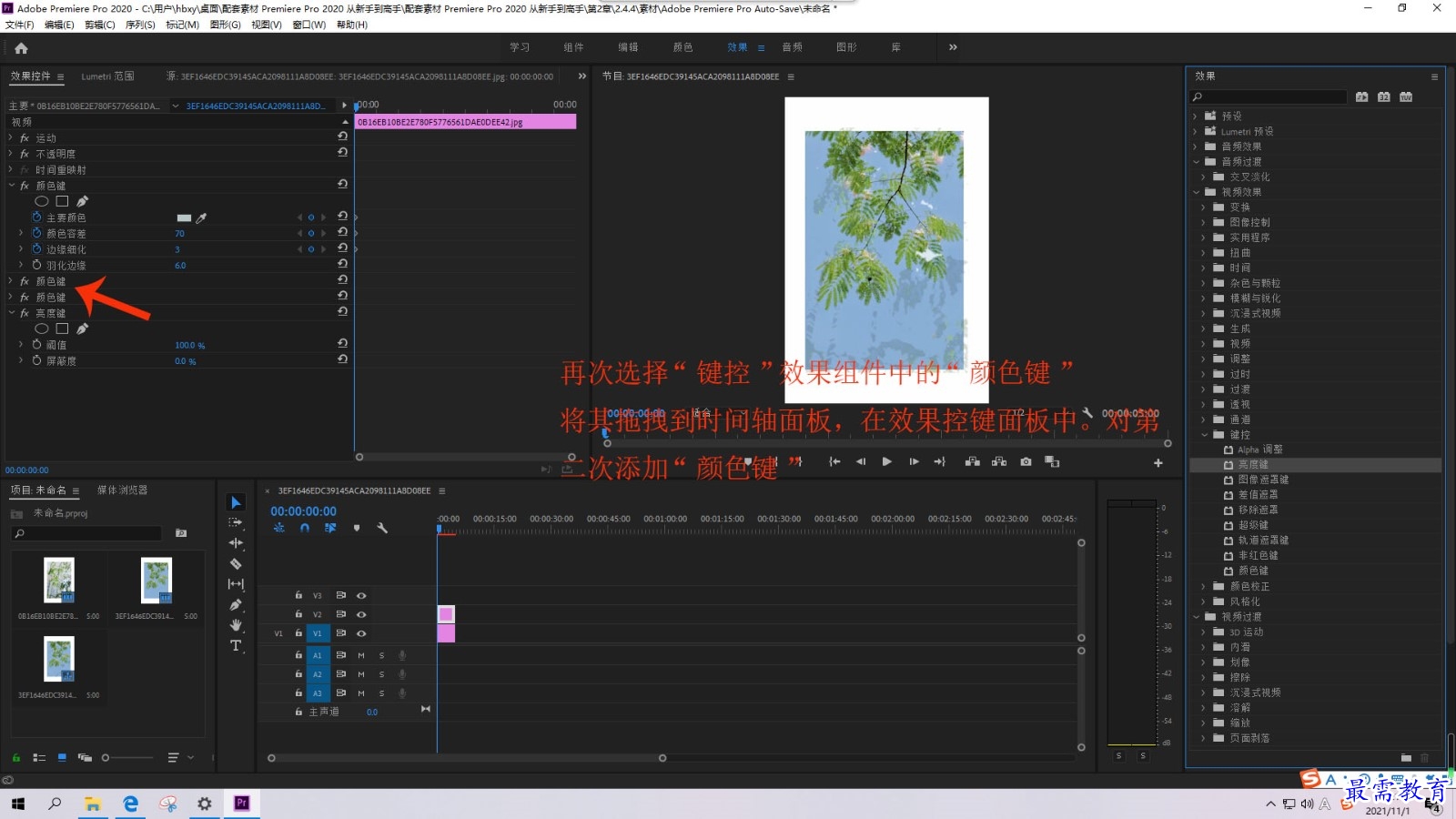This screenshot has height=819, width=1456.
Task: Hide V2 track output eye
Action: (361, 614)
